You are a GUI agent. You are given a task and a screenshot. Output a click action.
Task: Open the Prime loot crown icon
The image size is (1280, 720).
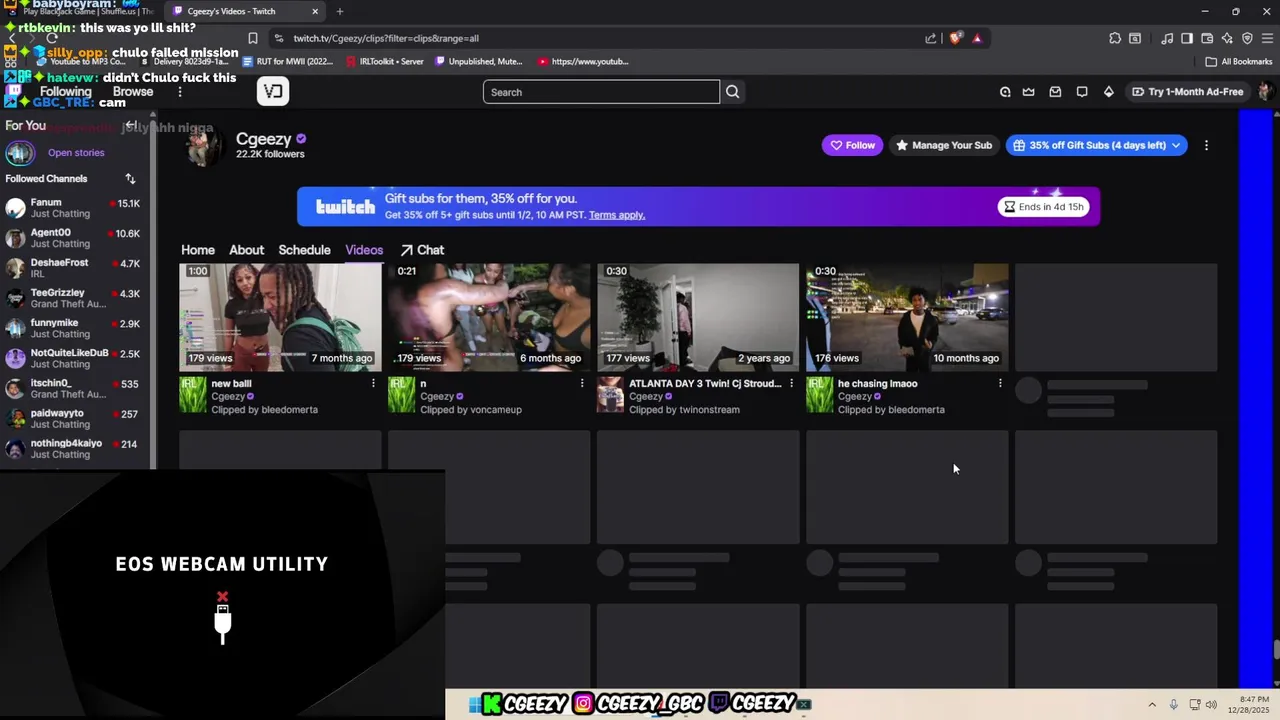click(x=1028, y=92)
